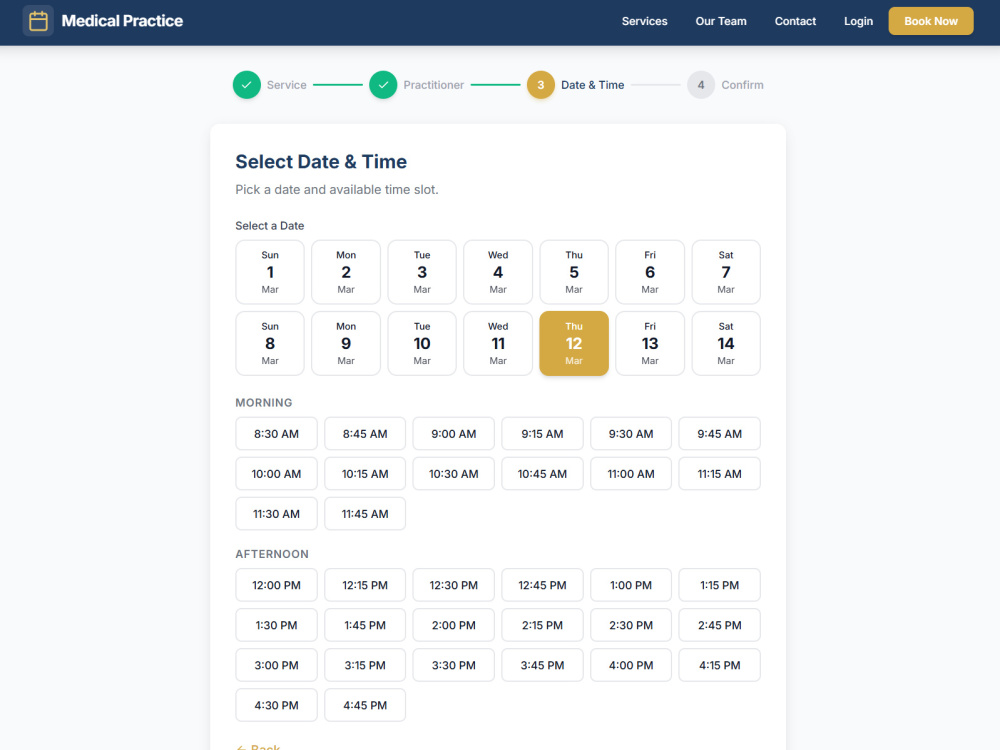This screenshot has height=750, width=1000.
Task: Select Fri 6 Mar date
Action: (x=650, y=272)
